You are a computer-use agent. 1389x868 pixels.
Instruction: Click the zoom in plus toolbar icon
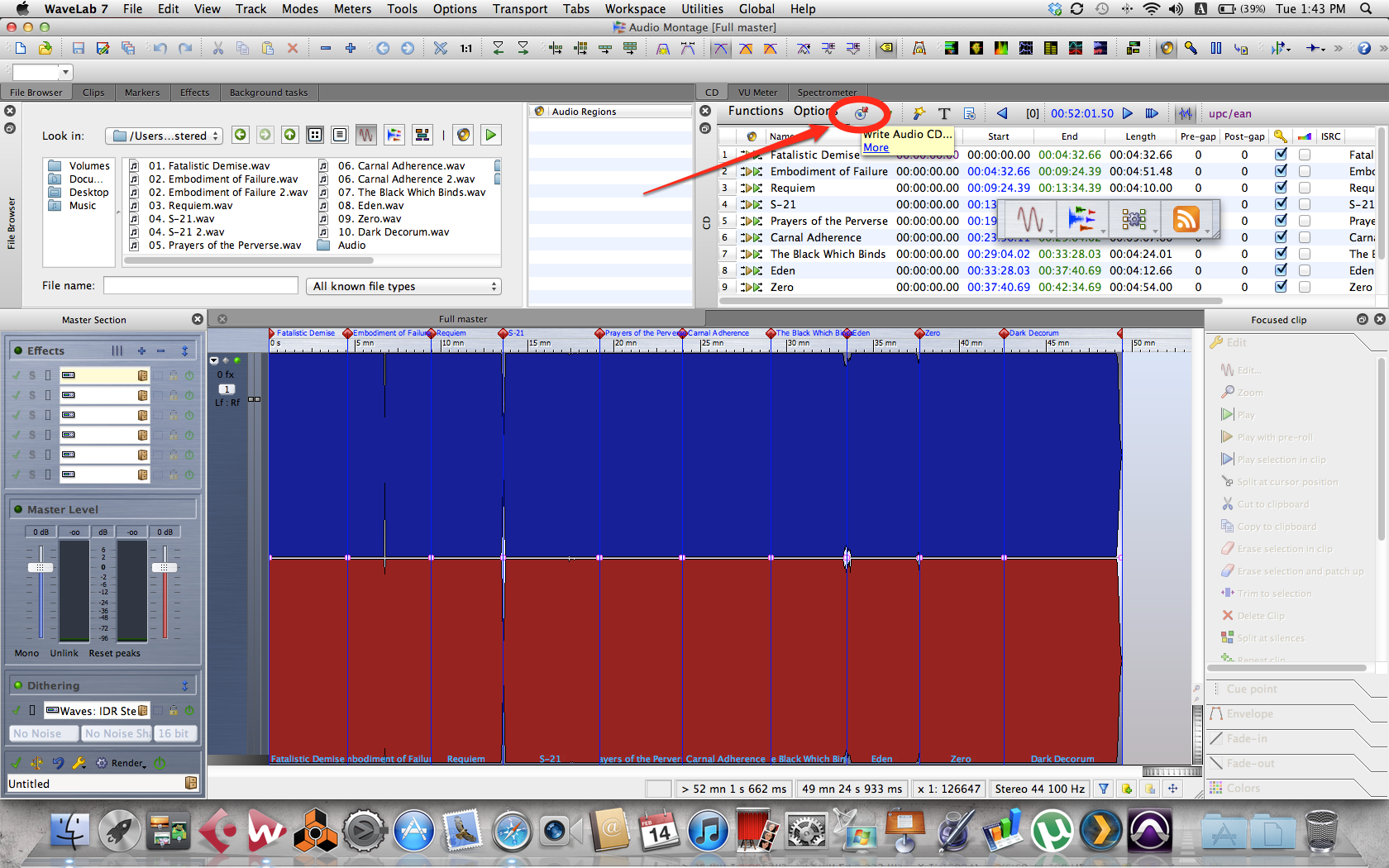click(351, 49)
